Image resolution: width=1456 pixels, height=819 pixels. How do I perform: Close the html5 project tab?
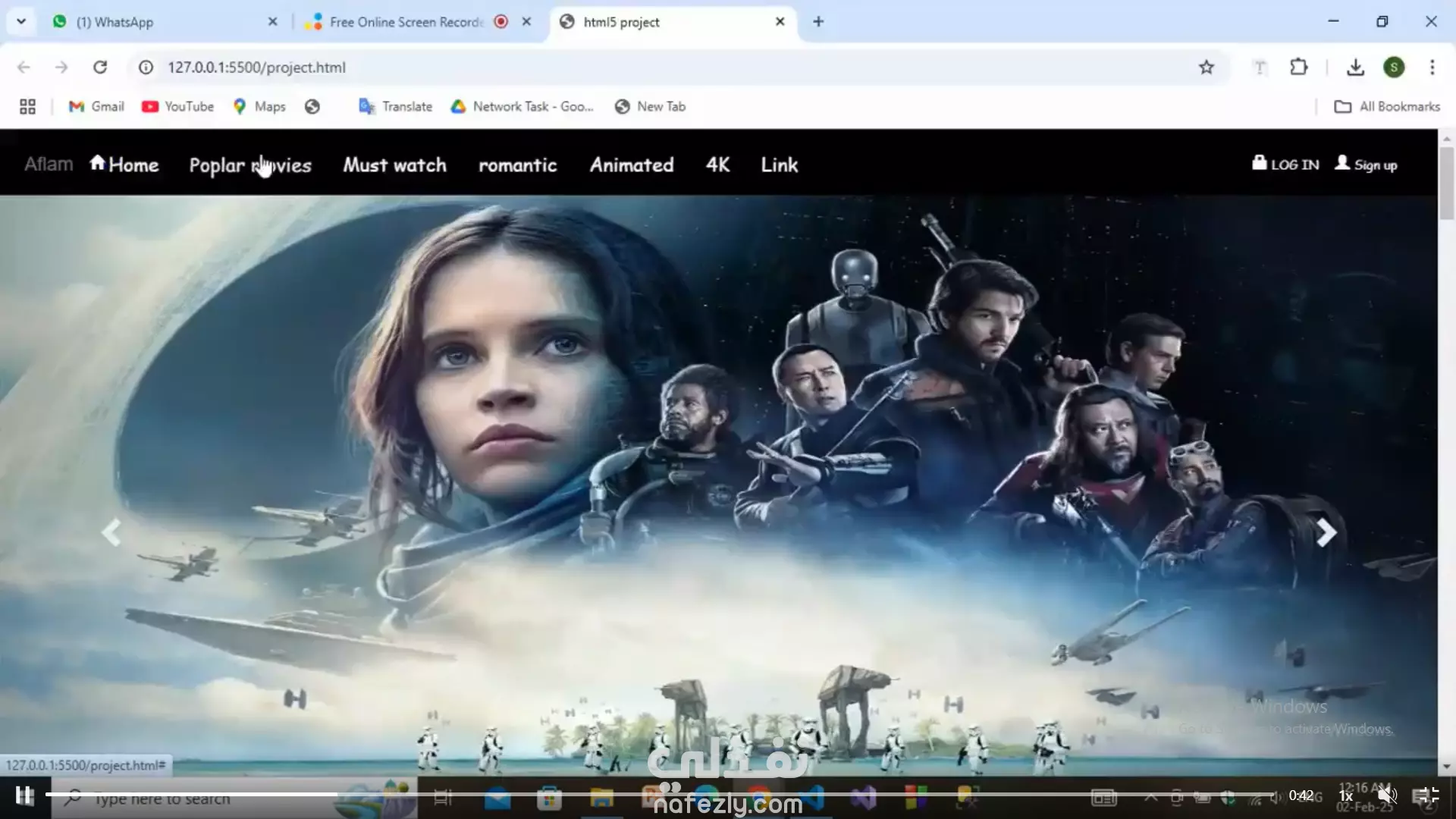point(780,22)
